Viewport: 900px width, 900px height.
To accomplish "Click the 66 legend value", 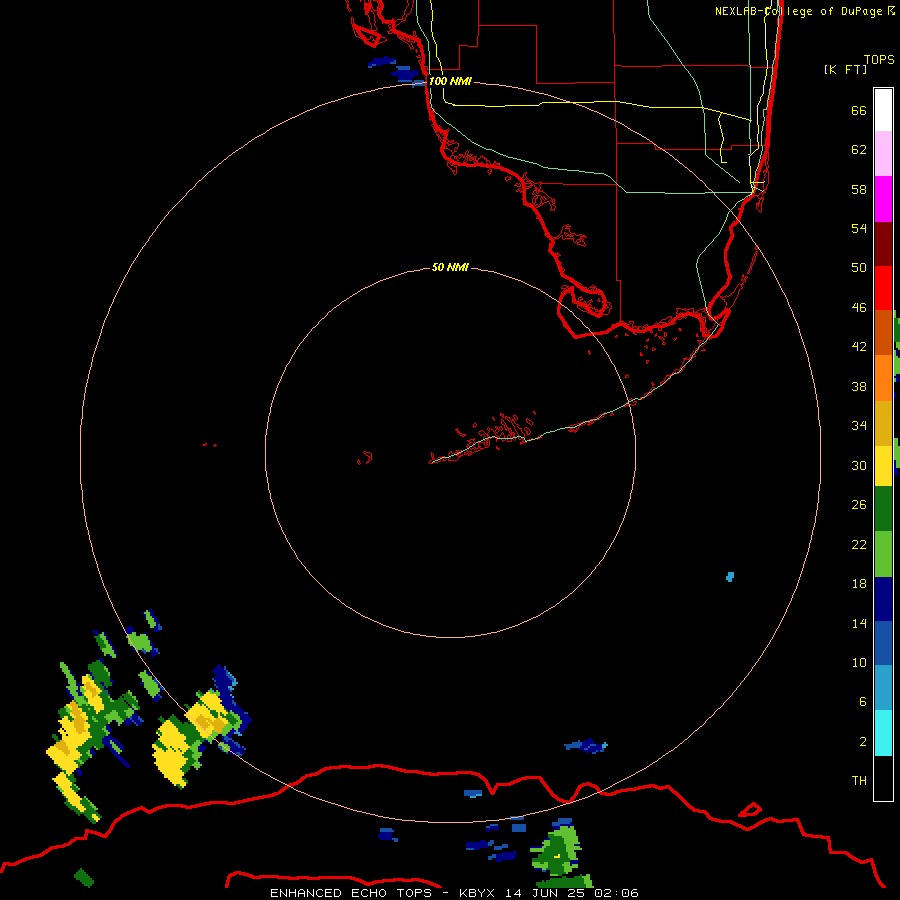I will (x=859, y=110).
